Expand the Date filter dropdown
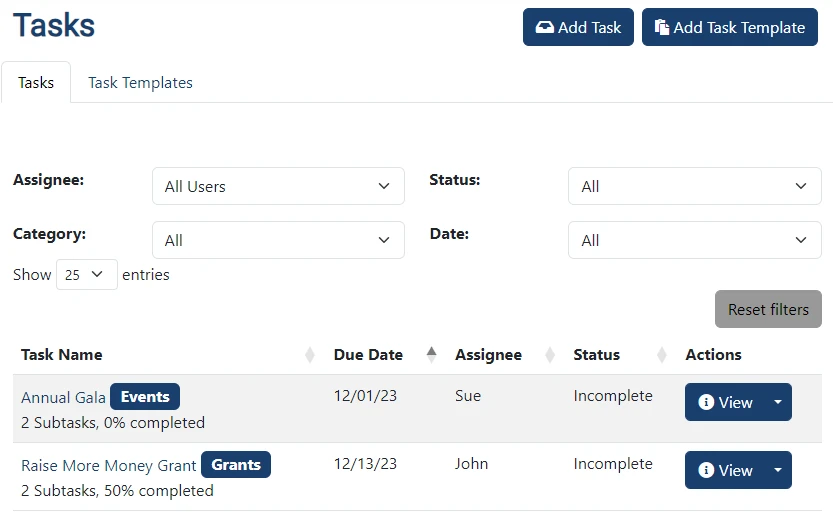Viewport: 833px width, 515px height. (694, 240)
